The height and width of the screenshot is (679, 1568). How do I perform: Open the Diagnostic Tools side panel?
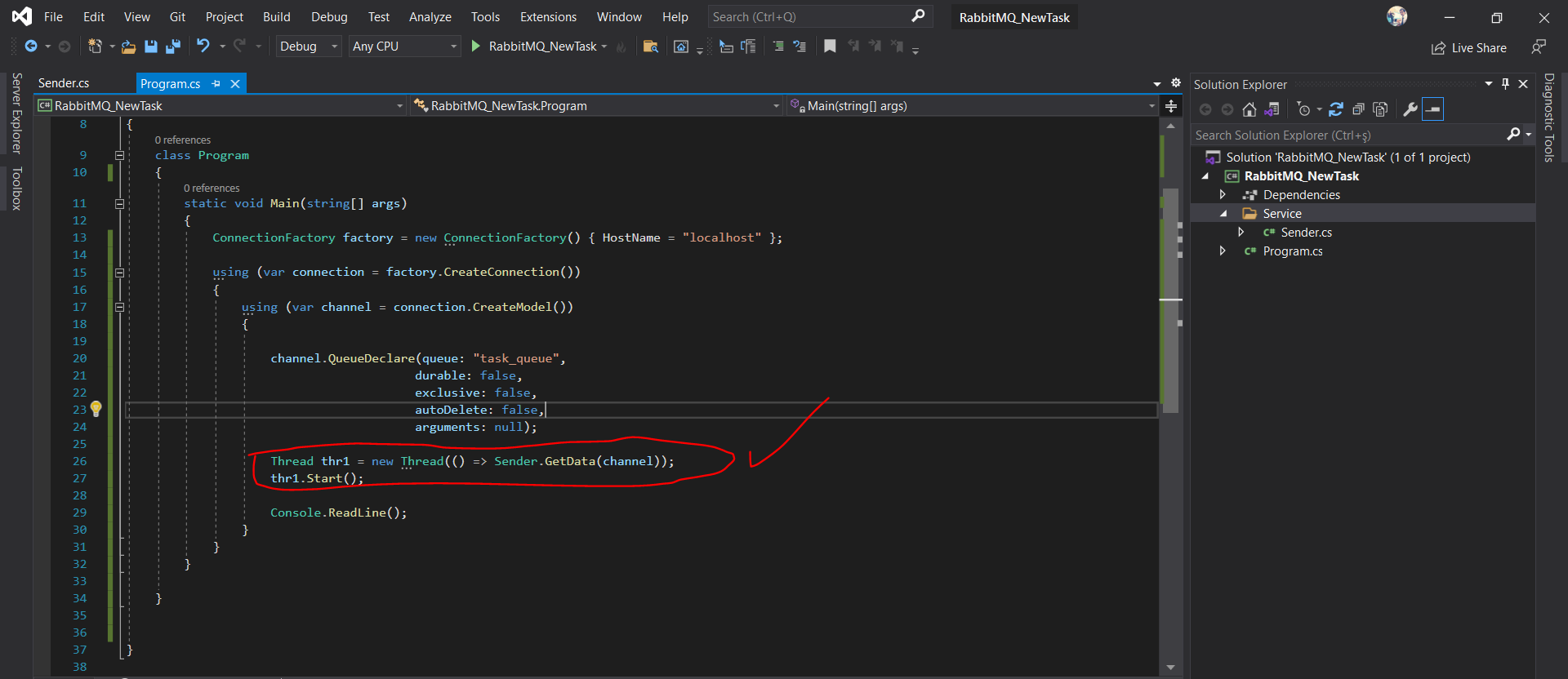(x=1548, y=118)
